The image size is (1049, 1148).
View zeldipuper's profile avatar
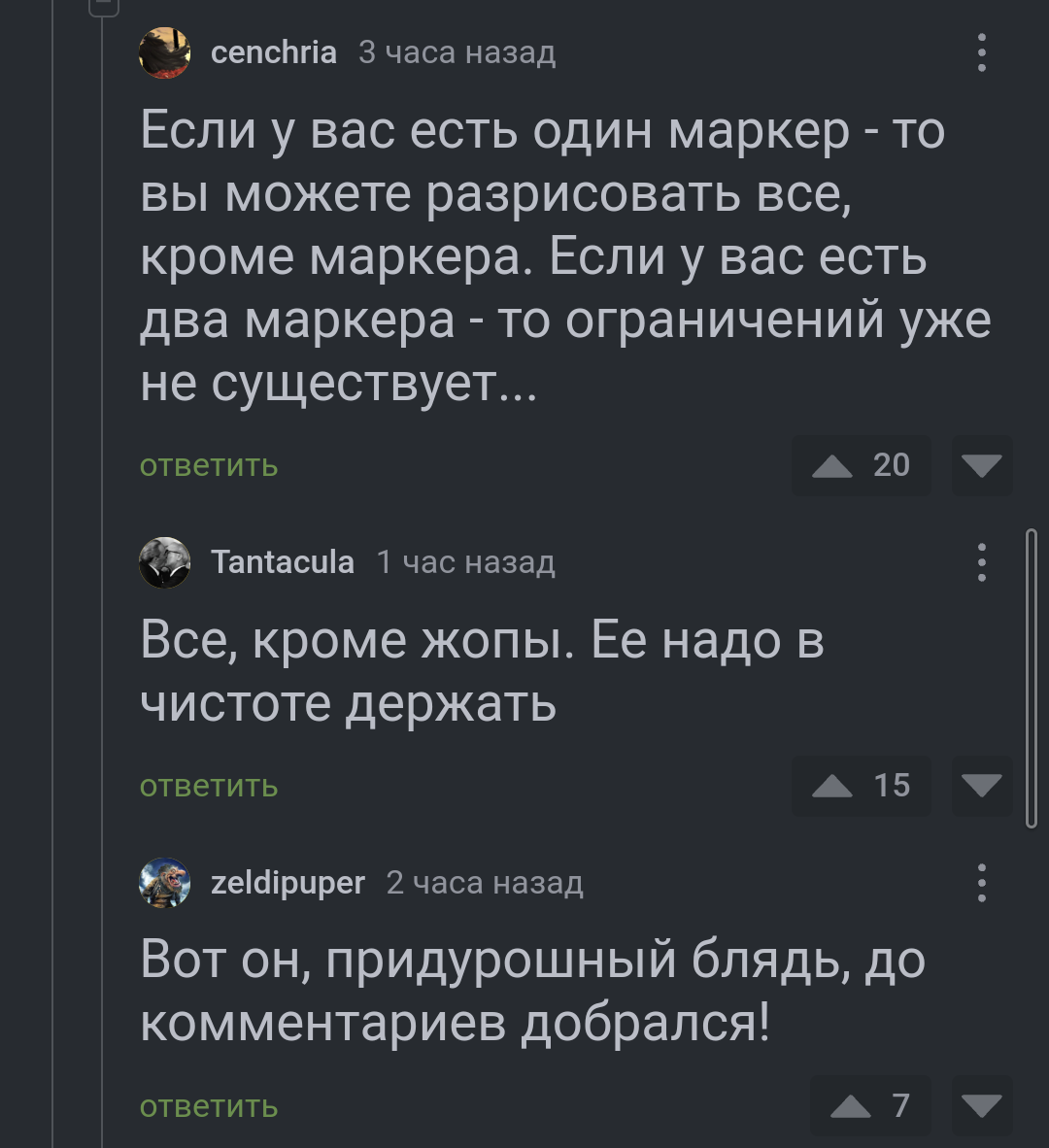pyautogui.click(x=164, y=883)
